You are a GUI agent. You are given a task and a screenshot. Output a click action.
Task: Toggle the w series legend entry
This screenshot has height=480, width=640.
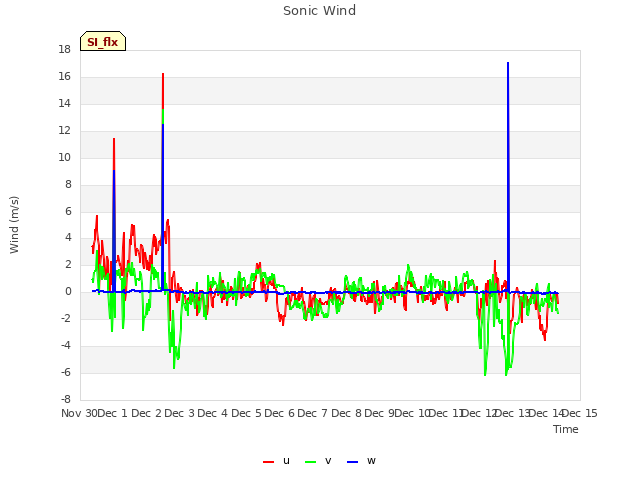(x=361, y=461)
